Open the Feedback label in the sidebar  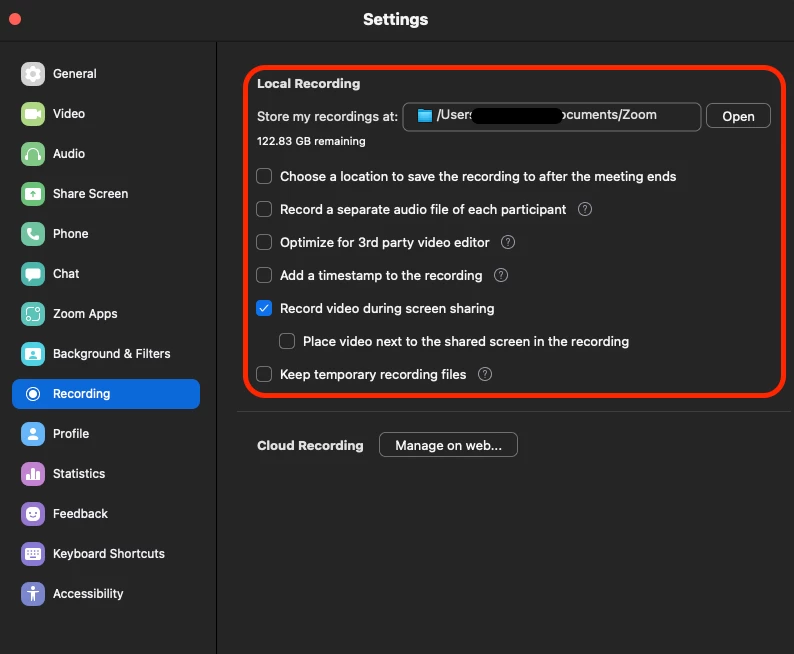click(80, 514)
